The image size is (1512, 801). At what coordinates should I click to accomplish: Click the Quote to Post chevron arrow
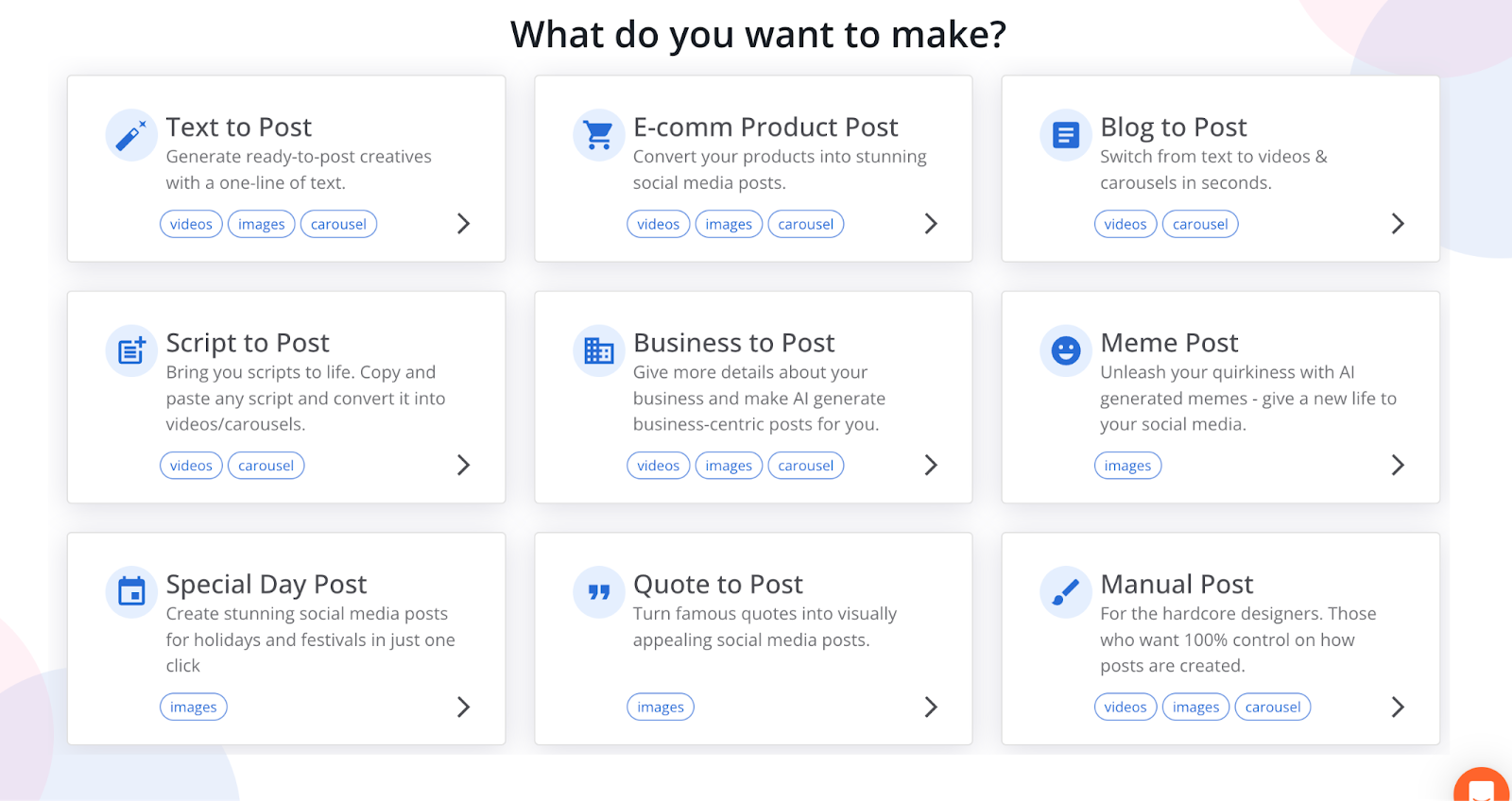[931, 707]
